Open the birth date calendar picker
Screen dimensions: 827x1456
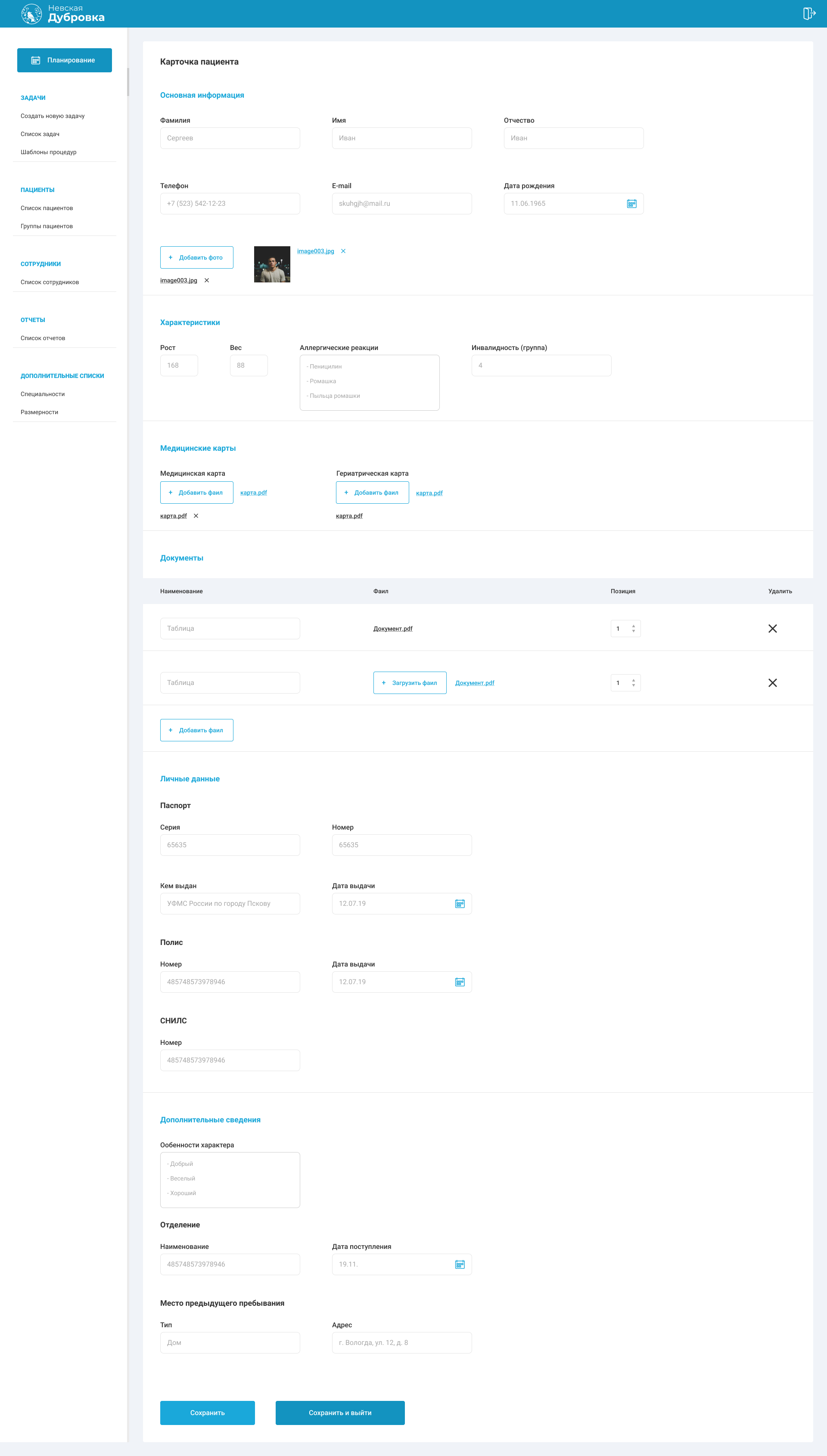click(x=631, y=204)
